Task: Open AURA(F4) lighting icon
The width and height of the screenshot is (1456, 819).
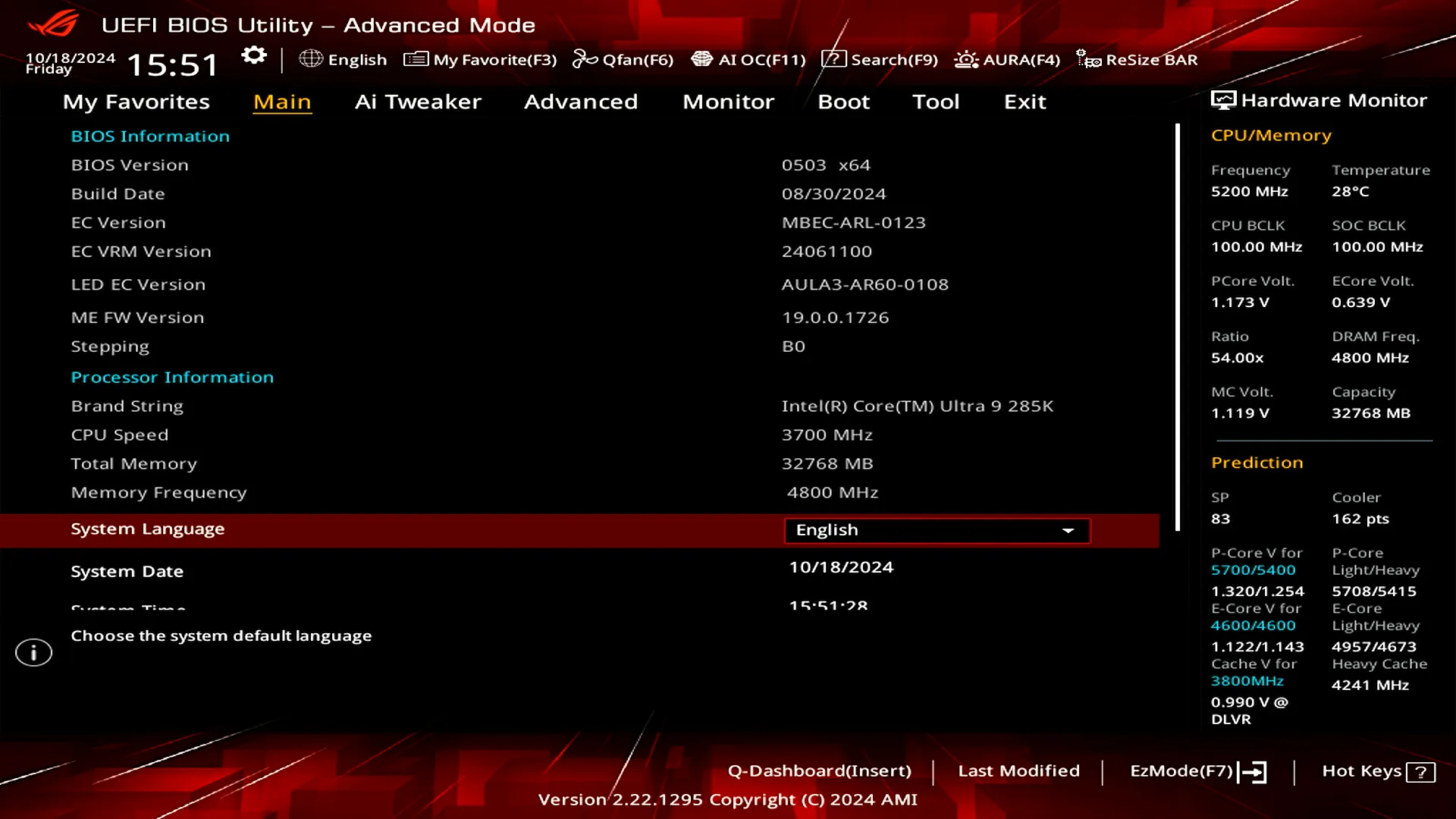Action: click(966, 59)
